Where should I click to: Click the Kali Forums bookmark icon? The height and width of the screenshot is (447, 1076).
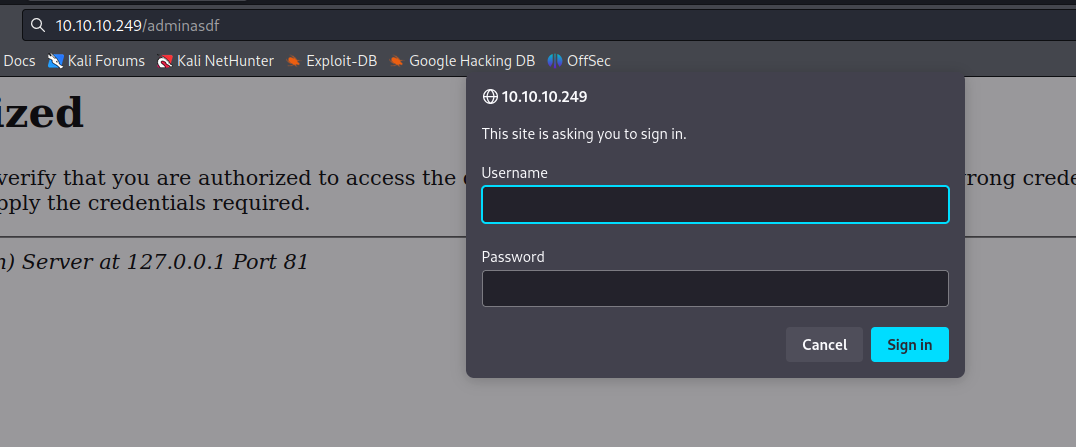56,61
